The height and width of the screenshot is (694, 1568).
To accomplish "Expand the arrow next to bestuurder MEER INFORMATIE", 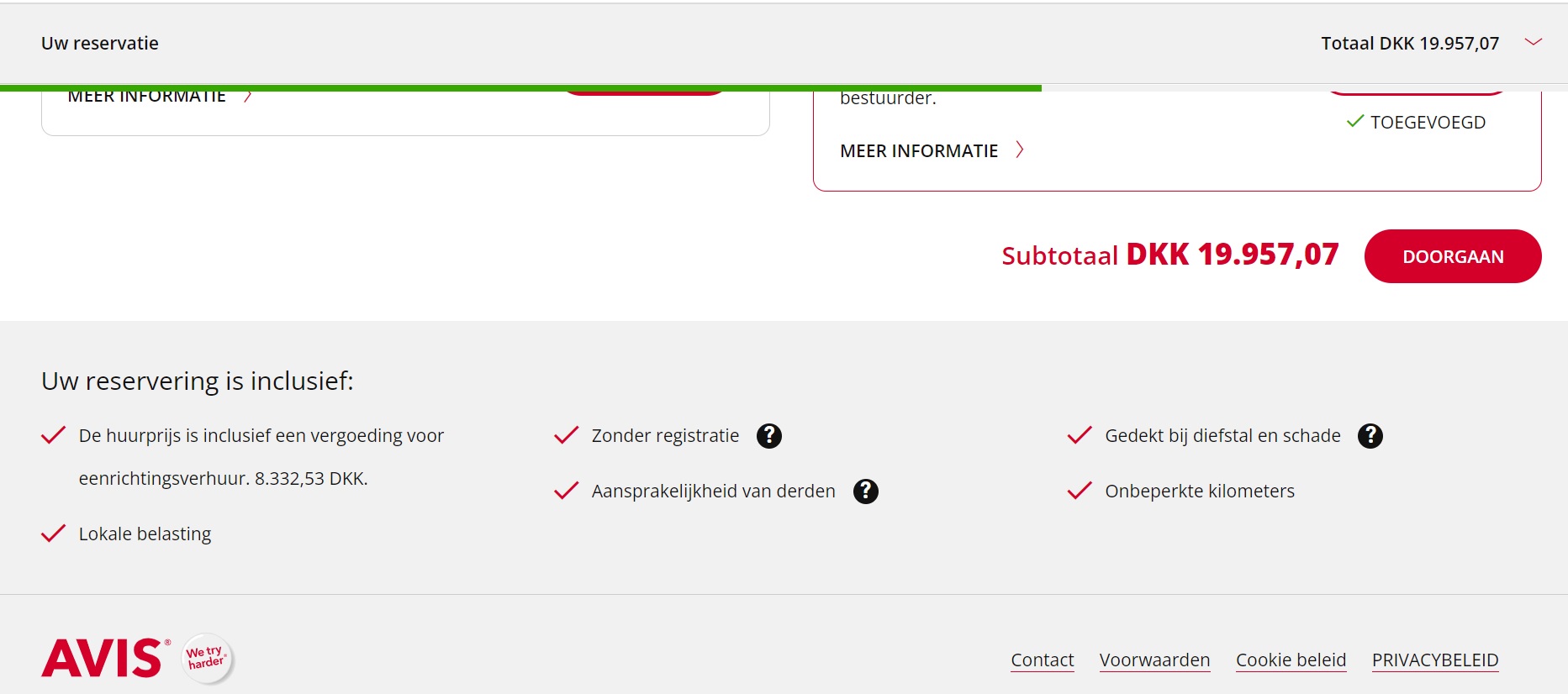I will 1020,150.
